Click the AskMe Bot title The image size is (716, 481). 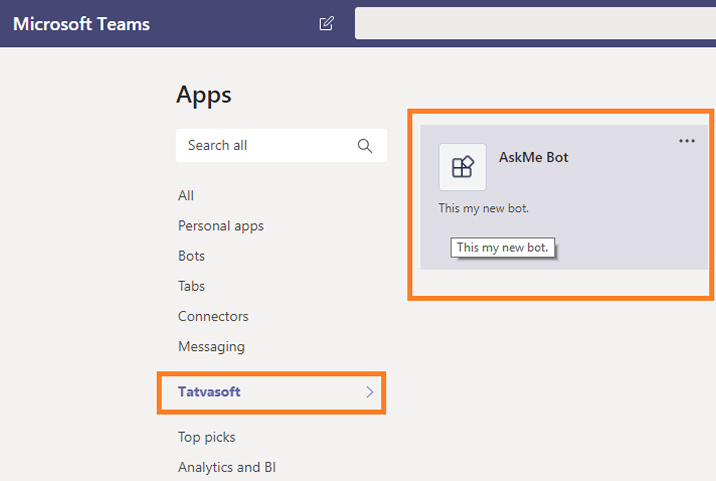tap(533, 157)
